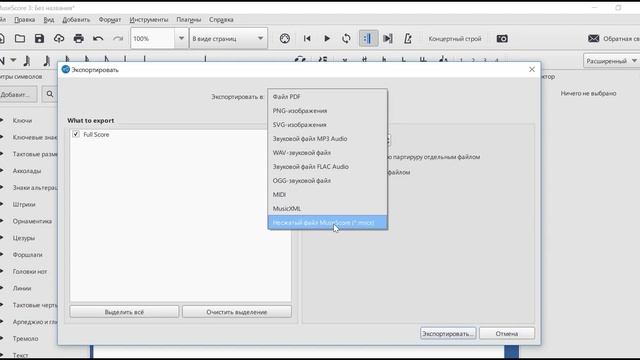Open the Добавить menu
640x360 pixels.
click(x=76, y=19)
